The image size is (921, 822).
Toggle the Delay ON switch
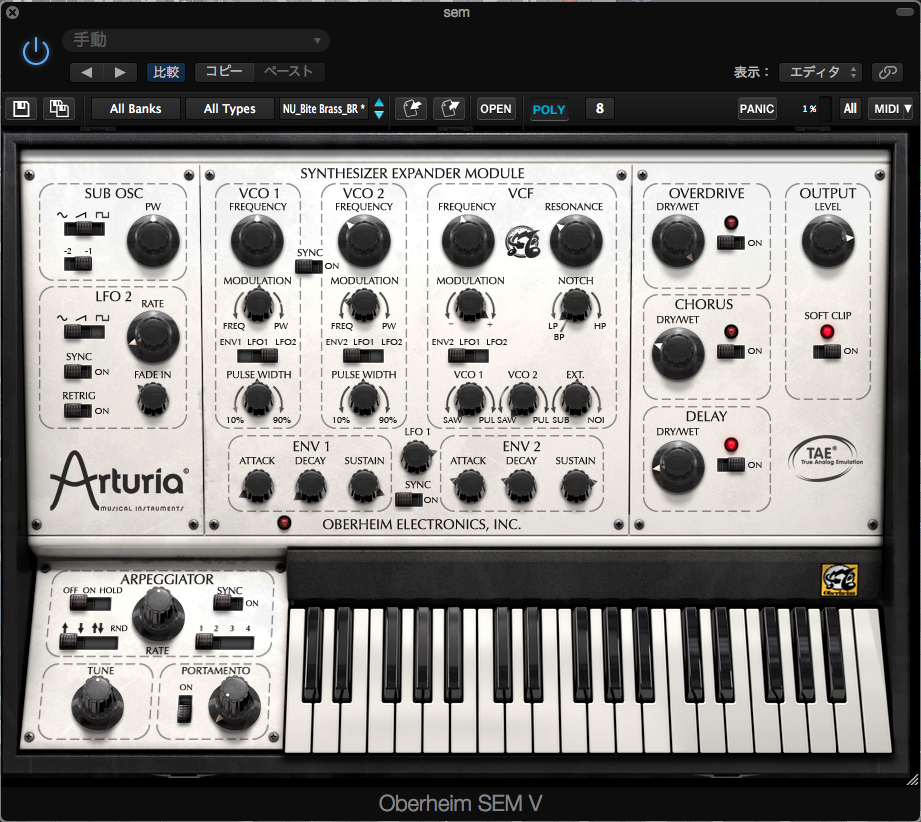click(731, 465)
